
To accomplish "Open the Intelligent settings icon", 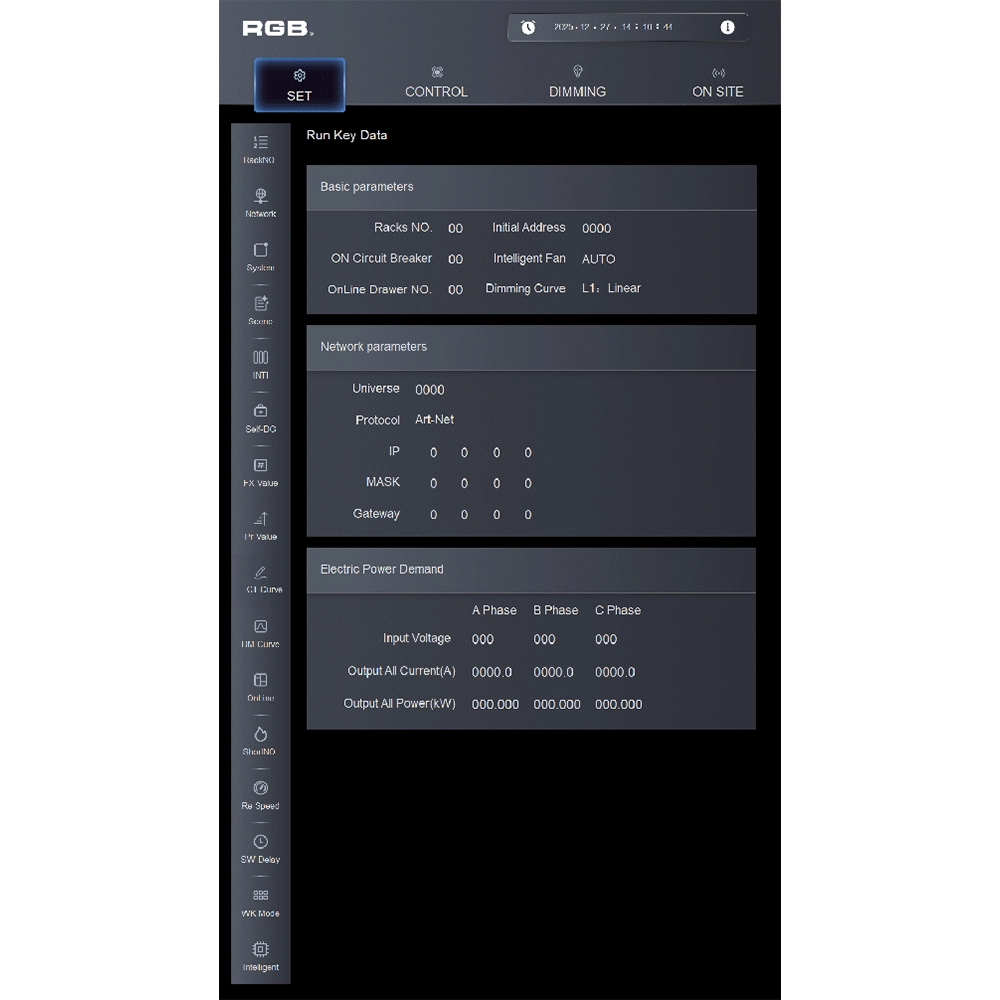I will click(x=260, y=955).
